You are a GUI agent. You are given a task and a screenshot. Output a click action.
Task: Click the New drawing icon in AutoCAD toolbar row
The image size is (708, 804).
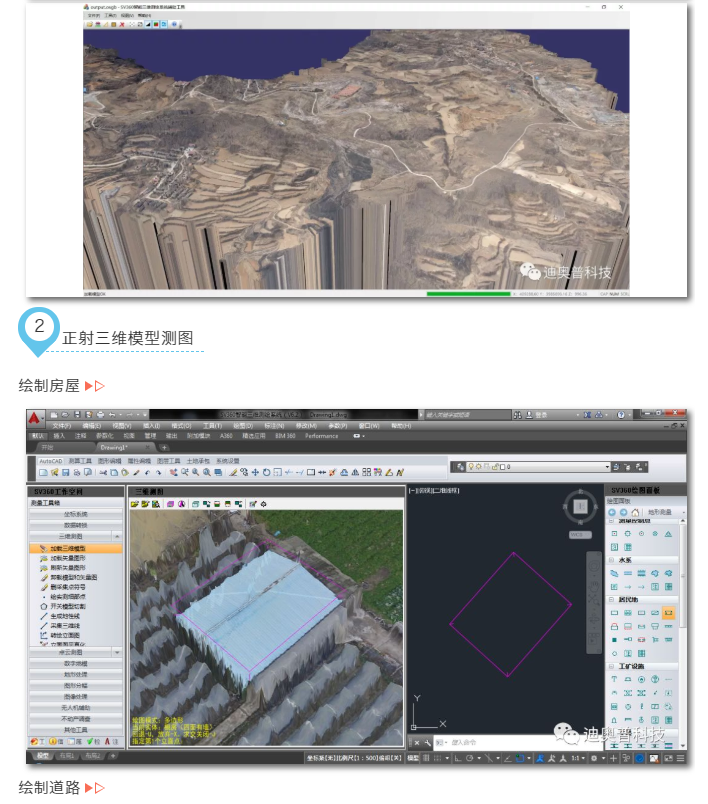pos(44,473)
